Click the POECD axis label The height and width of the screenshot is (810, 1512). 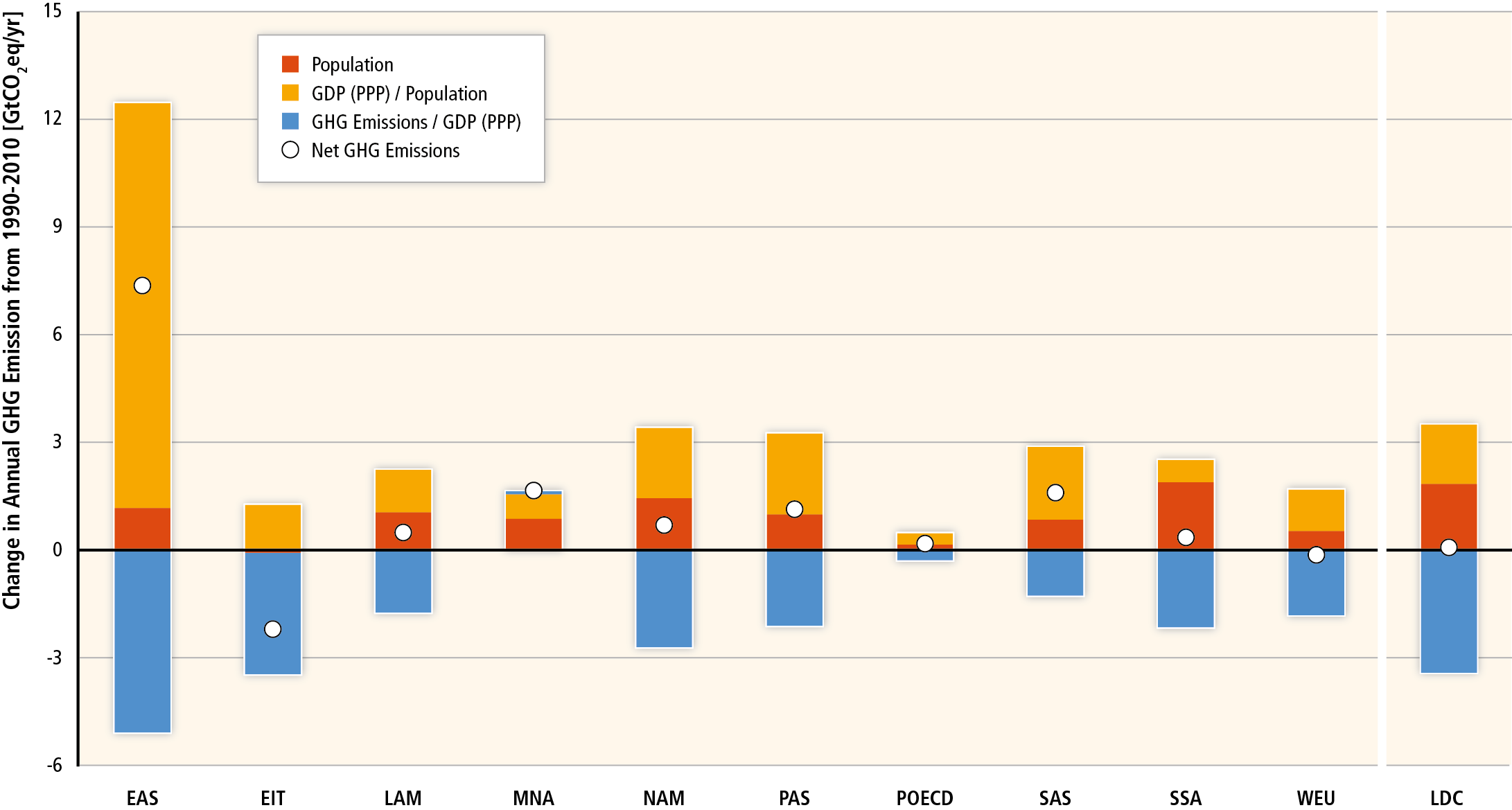[924, 798]
